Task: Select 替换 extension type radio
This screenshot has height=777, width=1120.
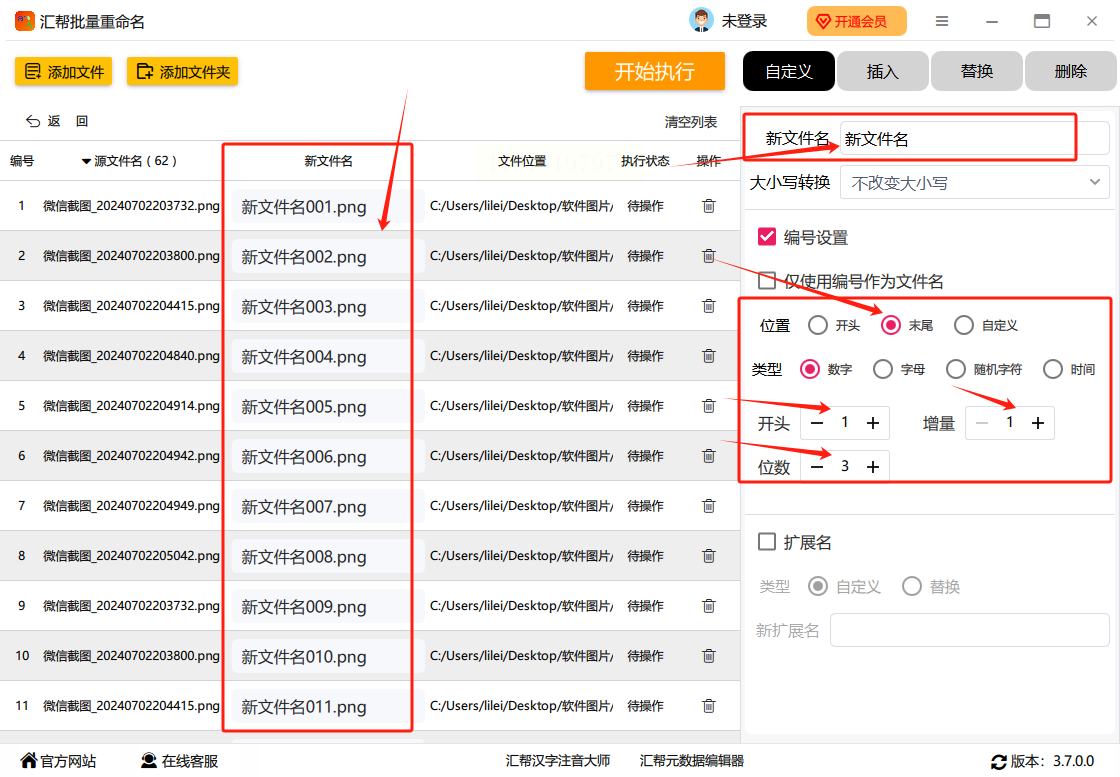Action: pos(912,586)
